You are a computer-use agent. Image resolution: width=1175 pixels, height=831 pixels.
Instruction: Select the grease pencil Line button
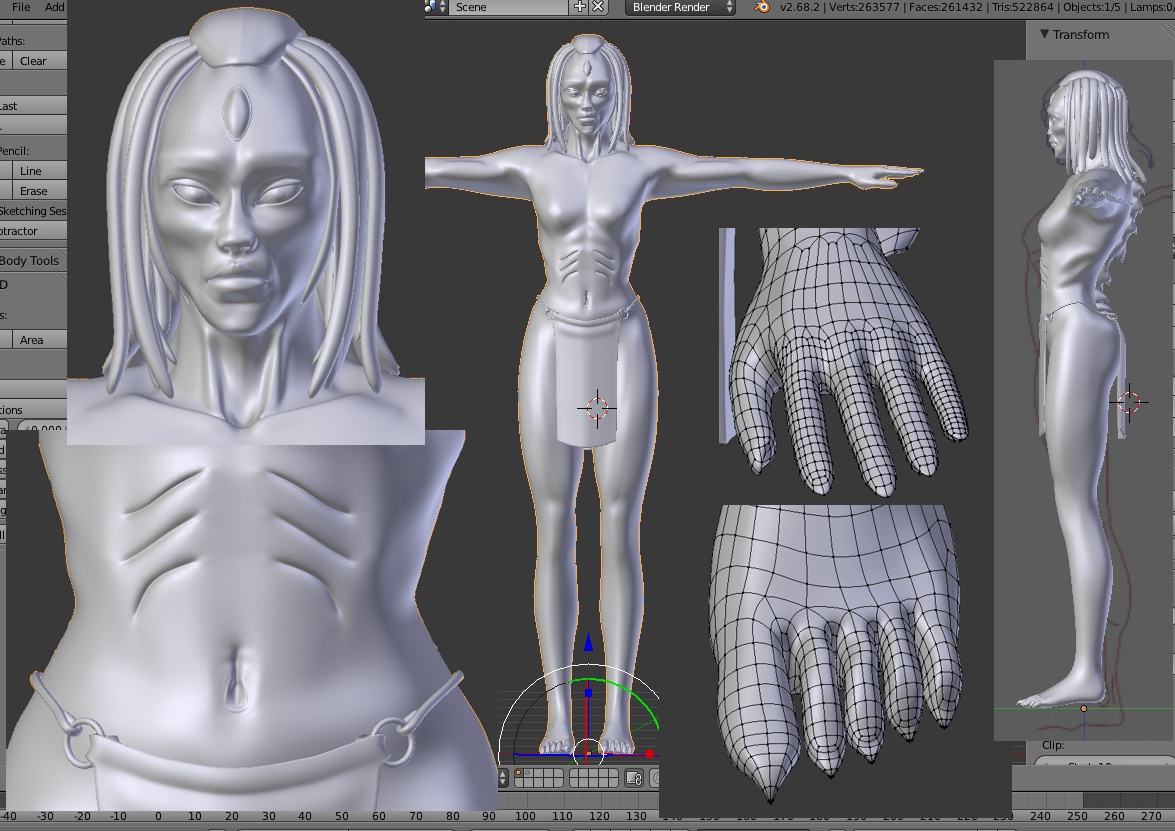(x=38, y=171)
